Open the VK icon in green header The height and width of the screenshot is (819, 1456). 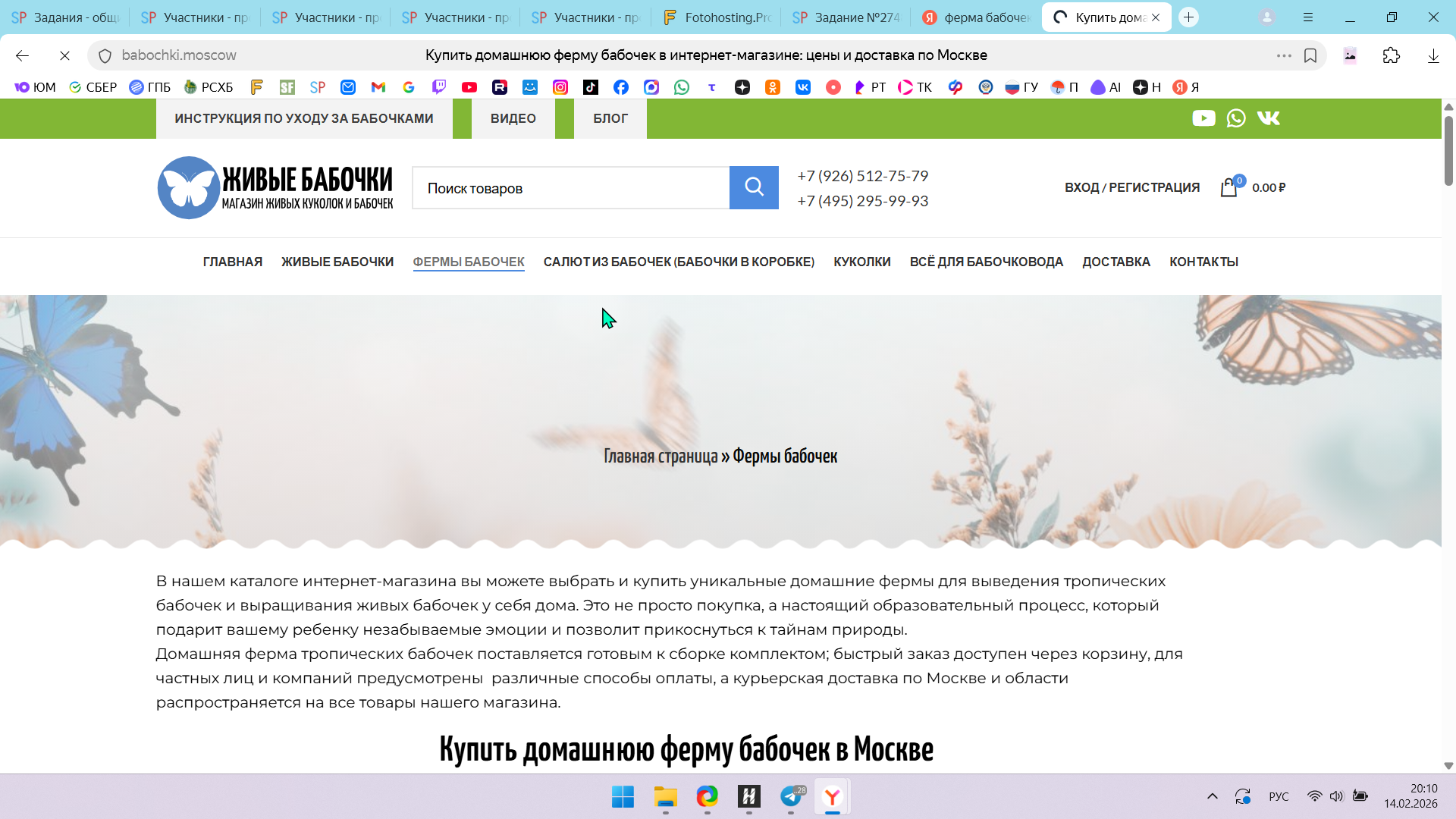coord(1268,118)
